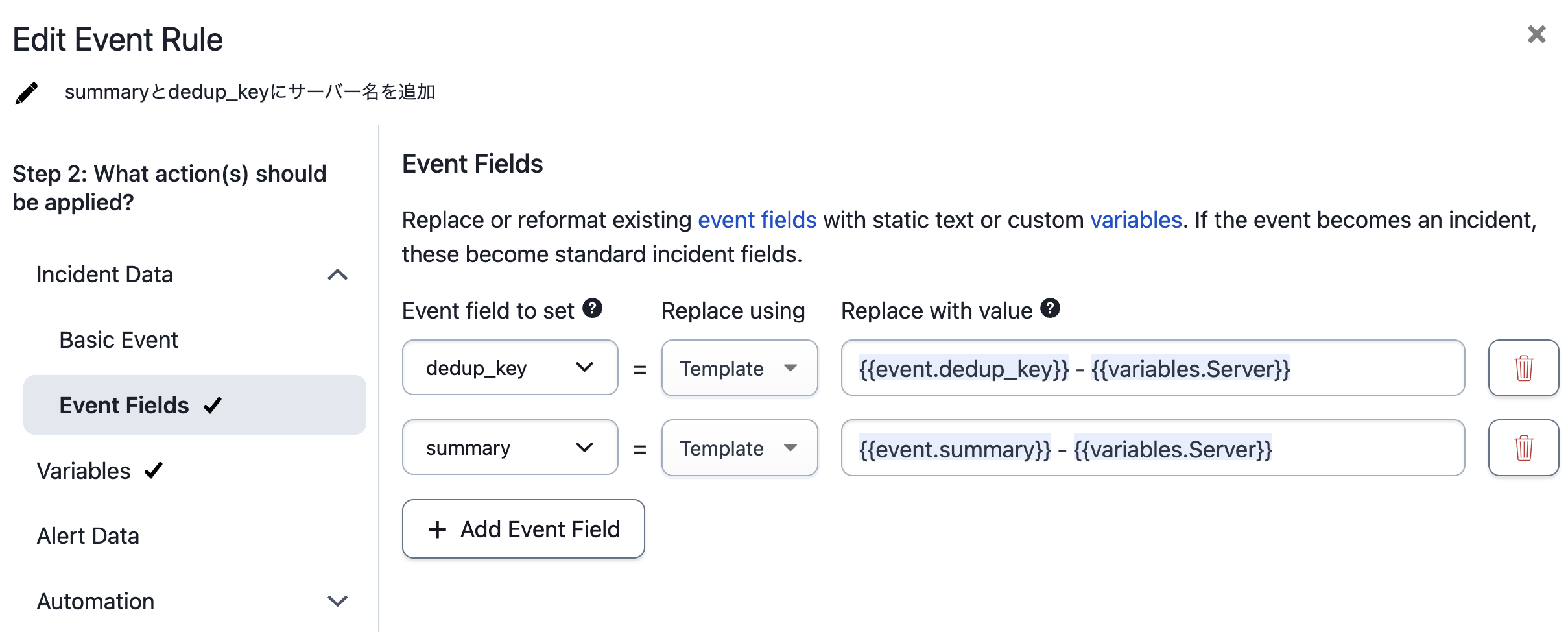Image resolution: width=1568 pixels, height=632 pixels.
Task: Click the checkmark beside Variables
Action: point(152,470)
